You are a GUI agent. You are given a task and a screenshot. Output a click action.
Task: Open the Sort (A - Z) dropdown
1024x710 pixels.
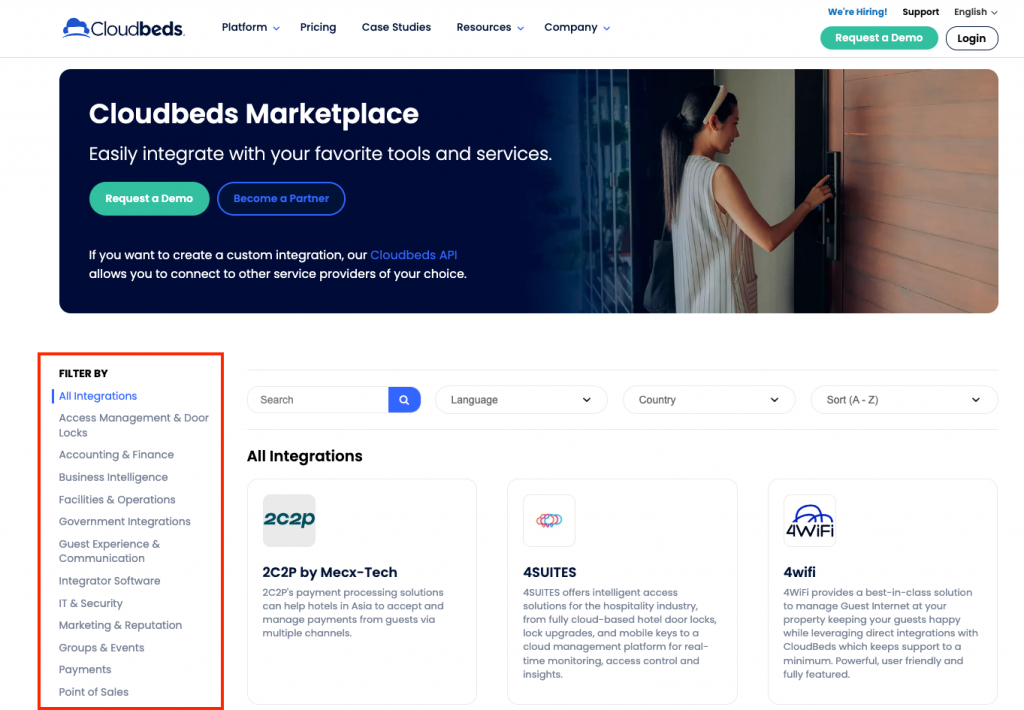coord(904,400)
